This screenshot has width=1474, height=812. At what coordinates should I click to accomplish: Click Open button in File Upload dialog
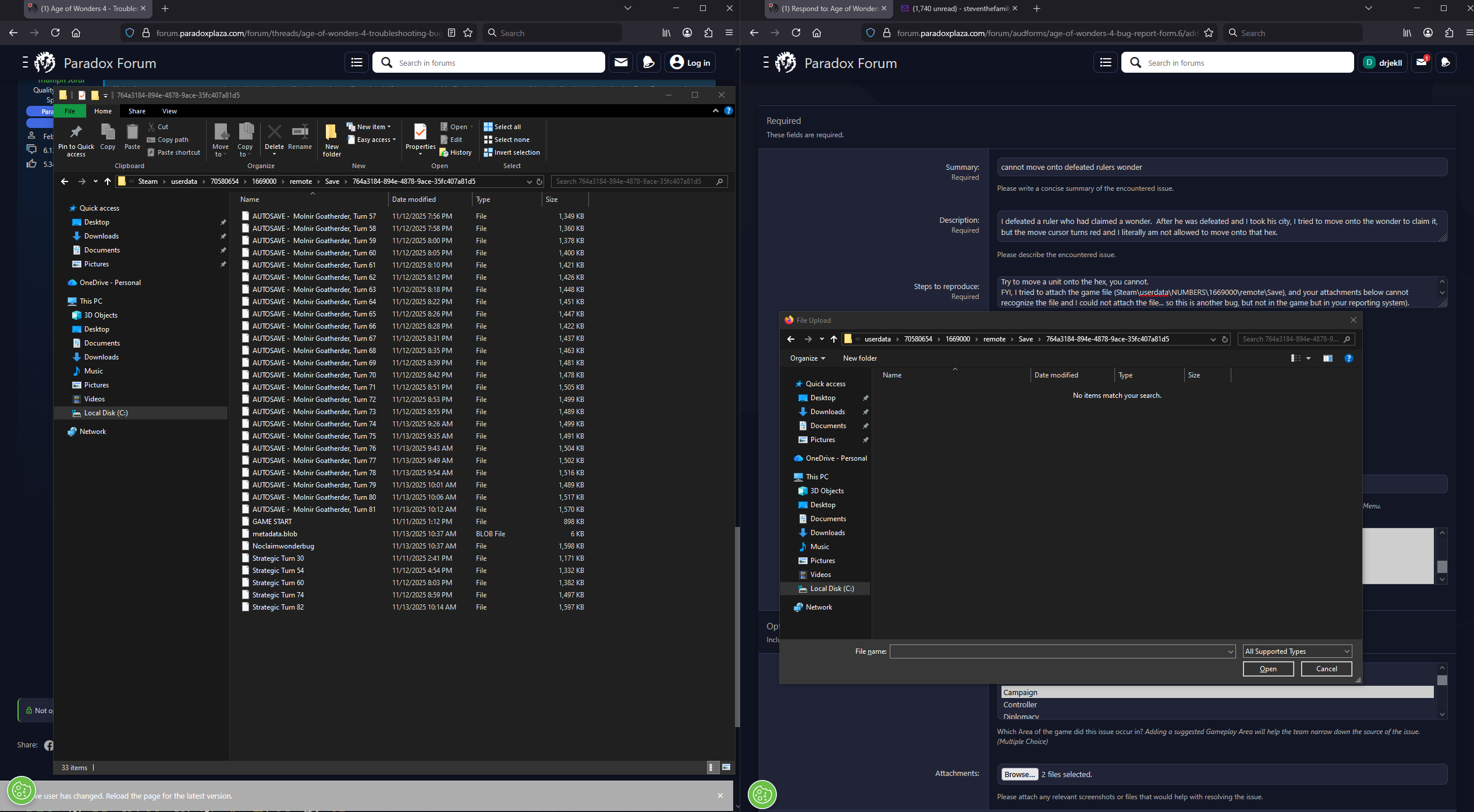pyautogui.click(x=1268, y=669)
